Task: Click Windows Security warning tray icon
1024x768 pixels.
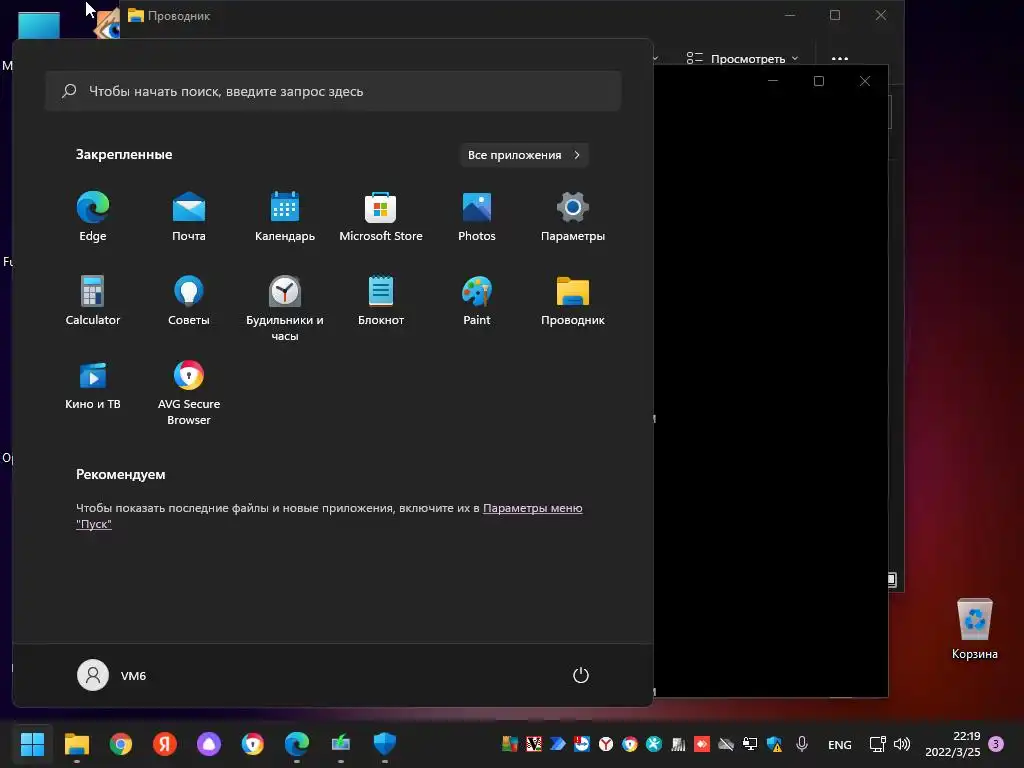Action: 775,744
